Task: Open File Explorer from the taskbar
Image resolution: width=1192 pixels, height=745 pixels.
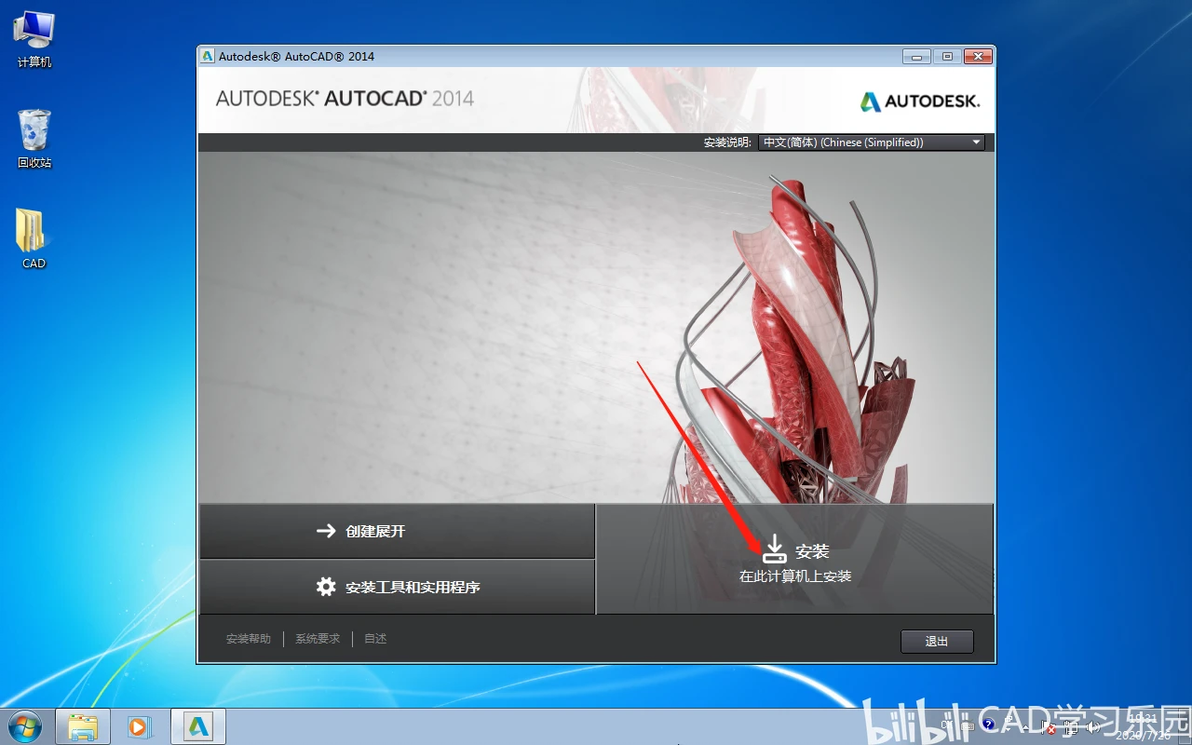Action: click(x=83, y=727)
